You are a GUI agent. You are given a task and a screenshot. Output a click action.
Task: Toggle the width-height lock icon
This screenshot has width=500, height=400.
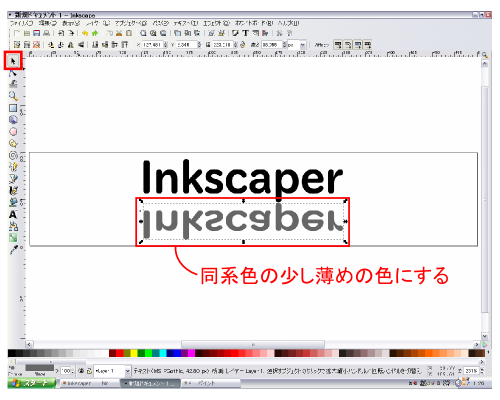click(x=243, y=45)
